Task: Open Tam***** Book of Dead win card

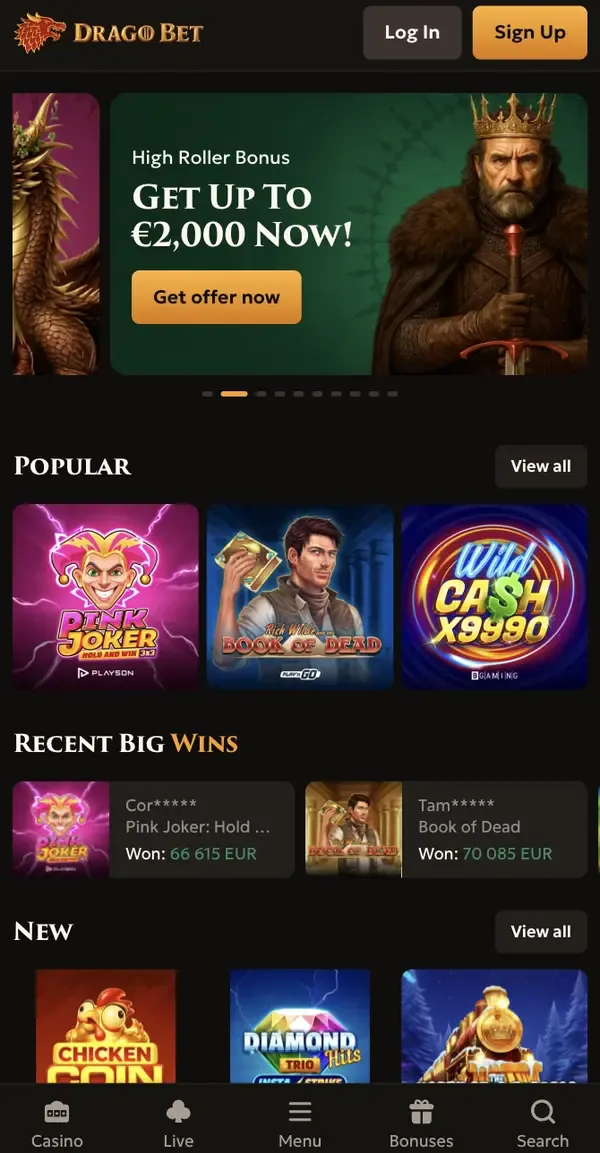Action: click(446, 829)
